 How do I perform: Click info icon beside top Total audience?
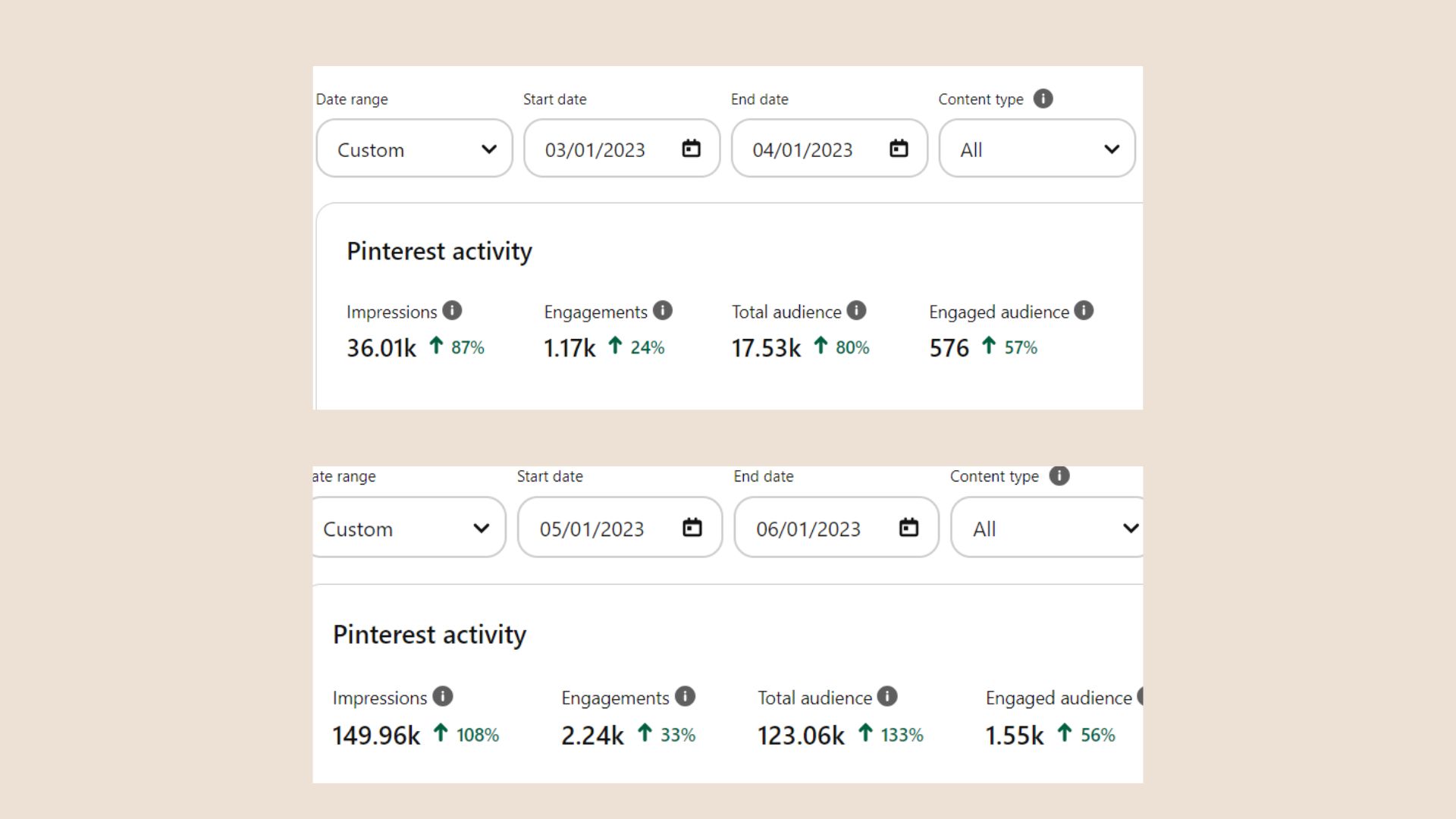coord(856,311)
